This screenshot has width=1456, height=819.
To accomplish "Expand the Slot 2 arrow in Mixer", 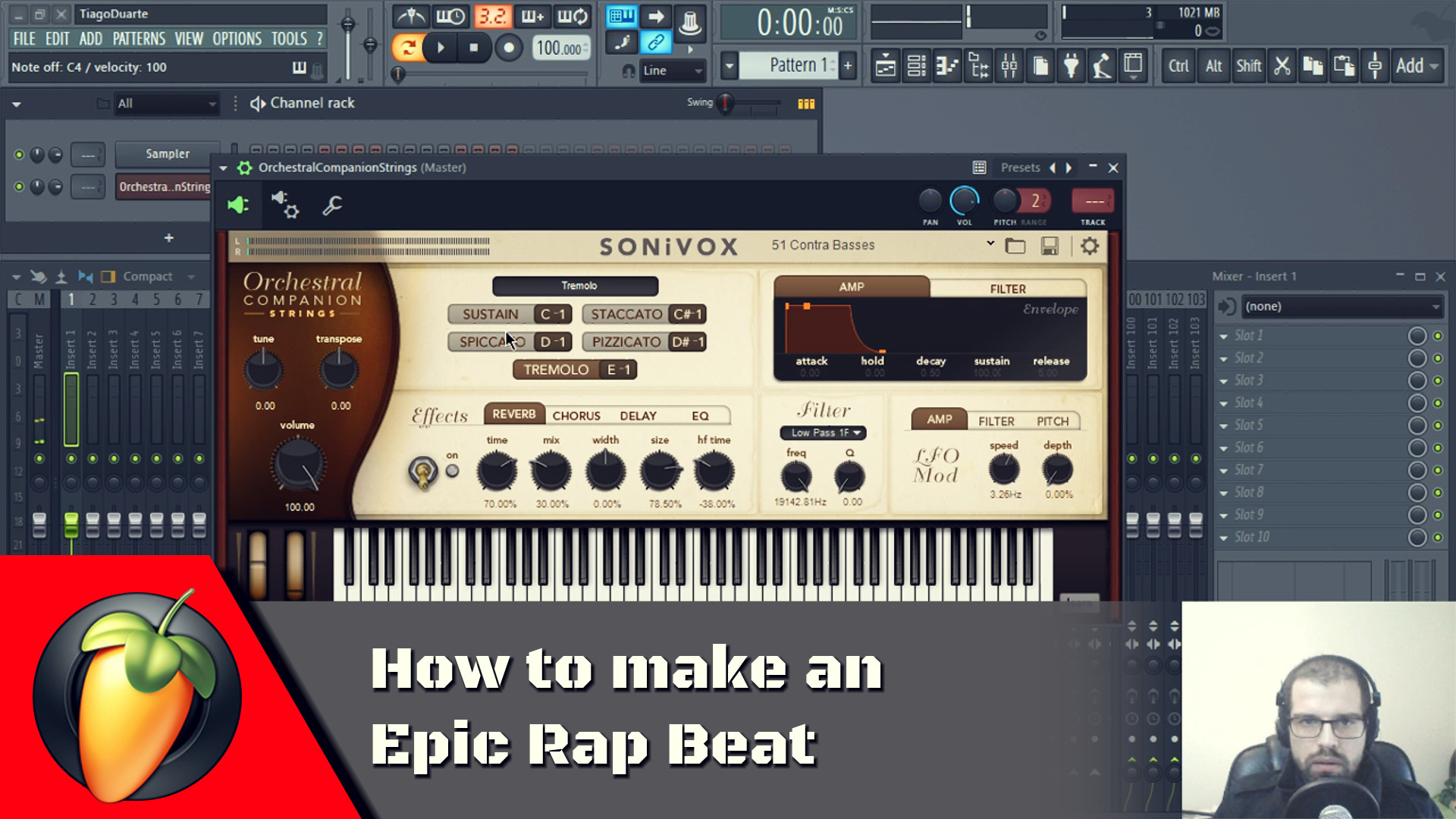I will (1223, 359).
